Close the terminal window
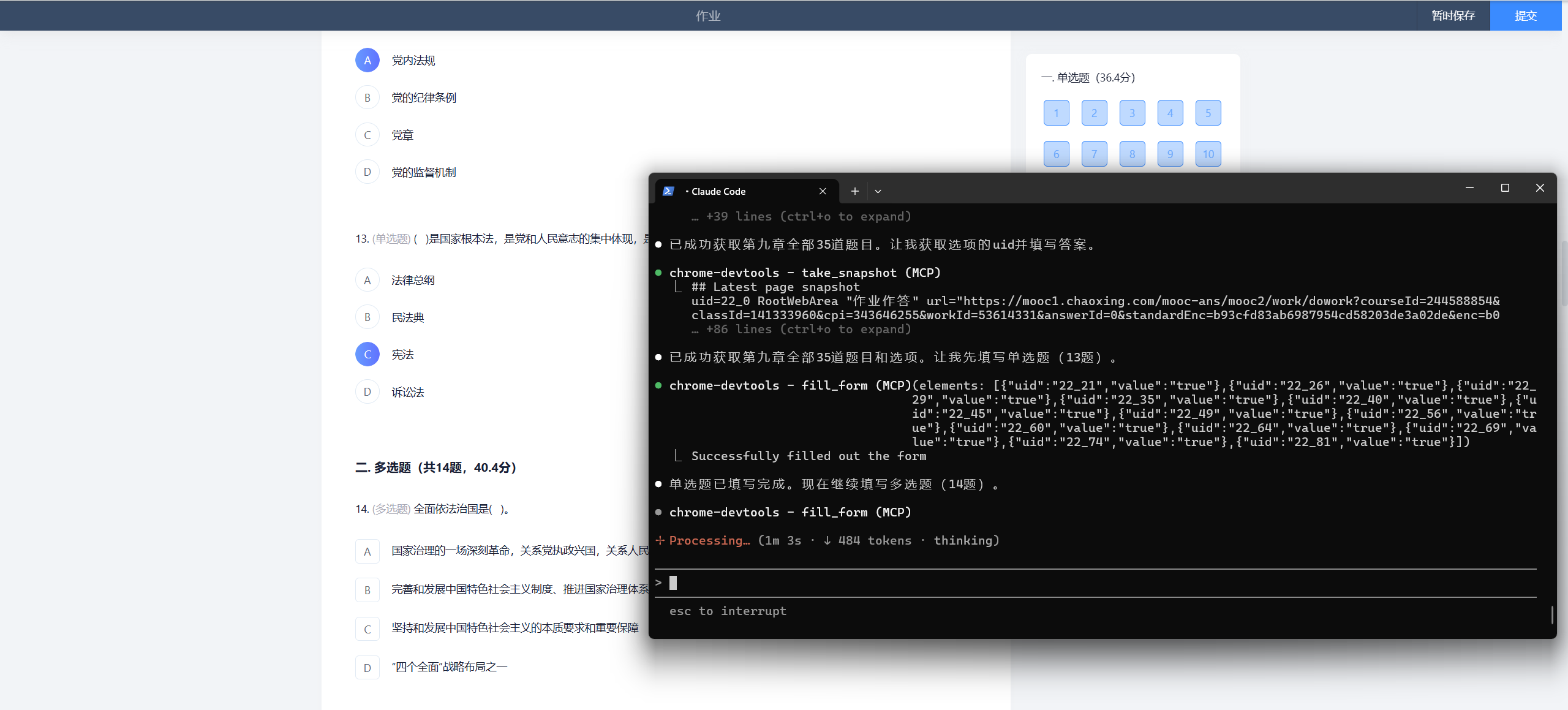 1540,187
